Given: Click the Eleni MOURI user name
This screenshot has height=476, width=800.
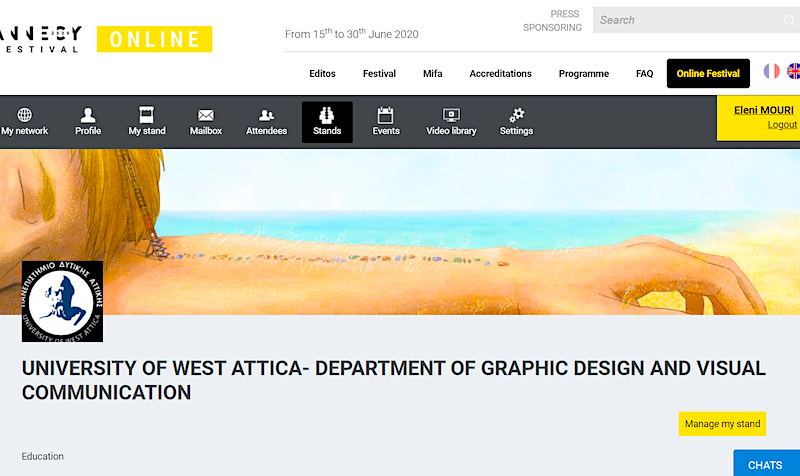Looking at the screenshot, I should point(764,110).
